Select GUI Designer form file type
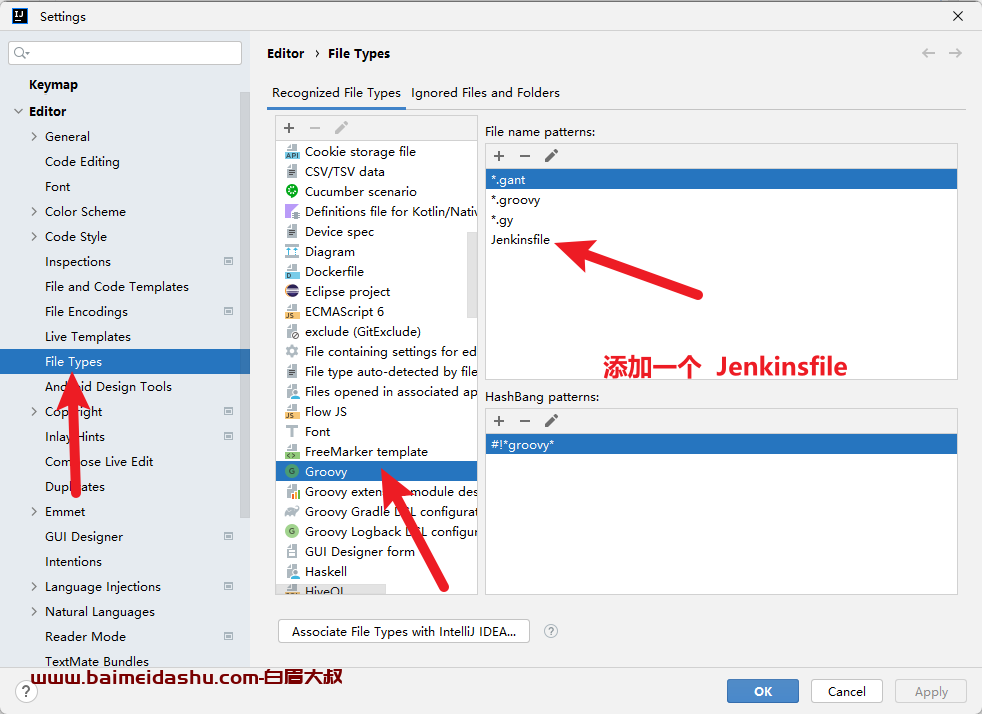982x714 pixels. [376, 551]
